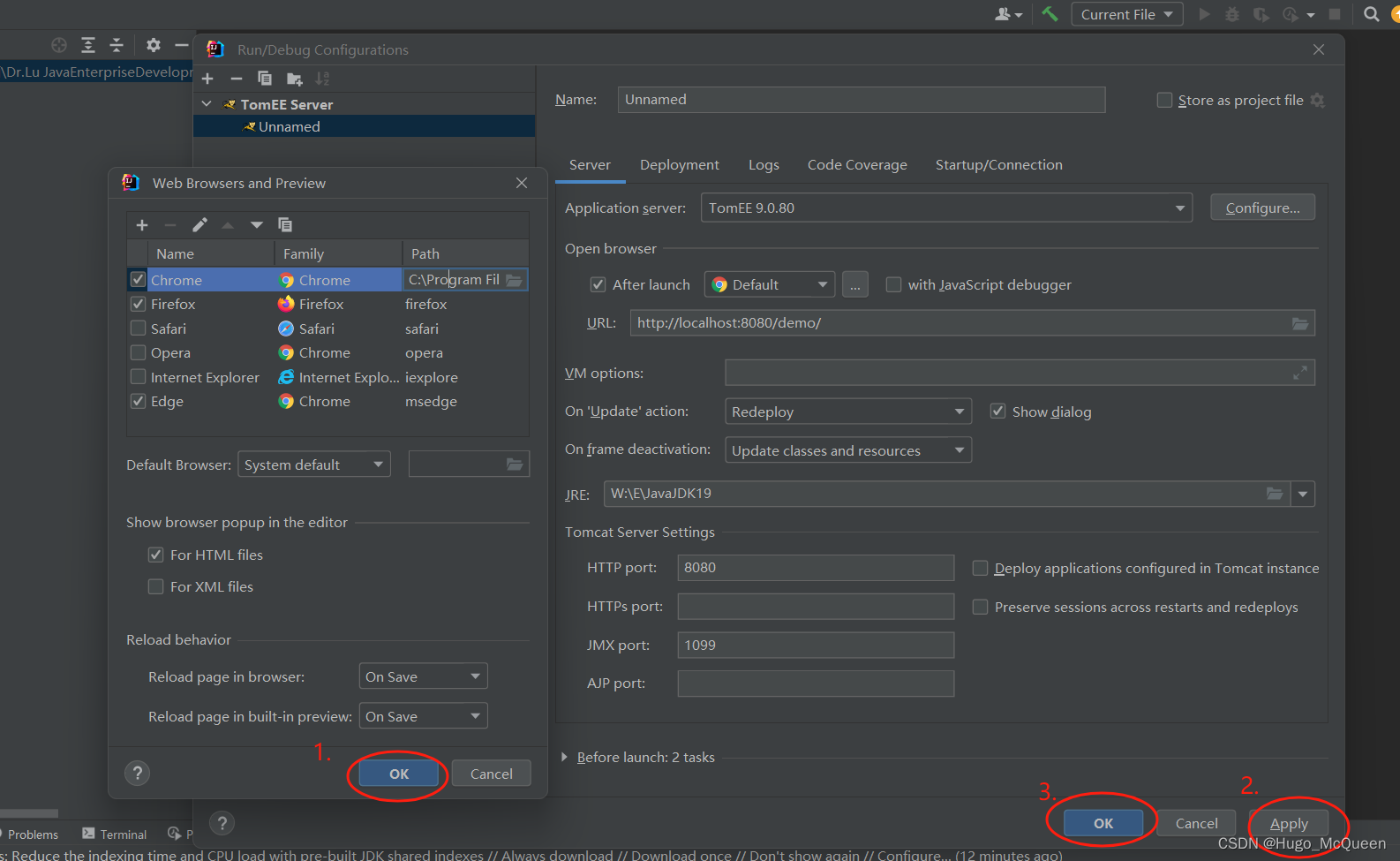Click the select opened file target icon
1400x861 pixels.
59,45
